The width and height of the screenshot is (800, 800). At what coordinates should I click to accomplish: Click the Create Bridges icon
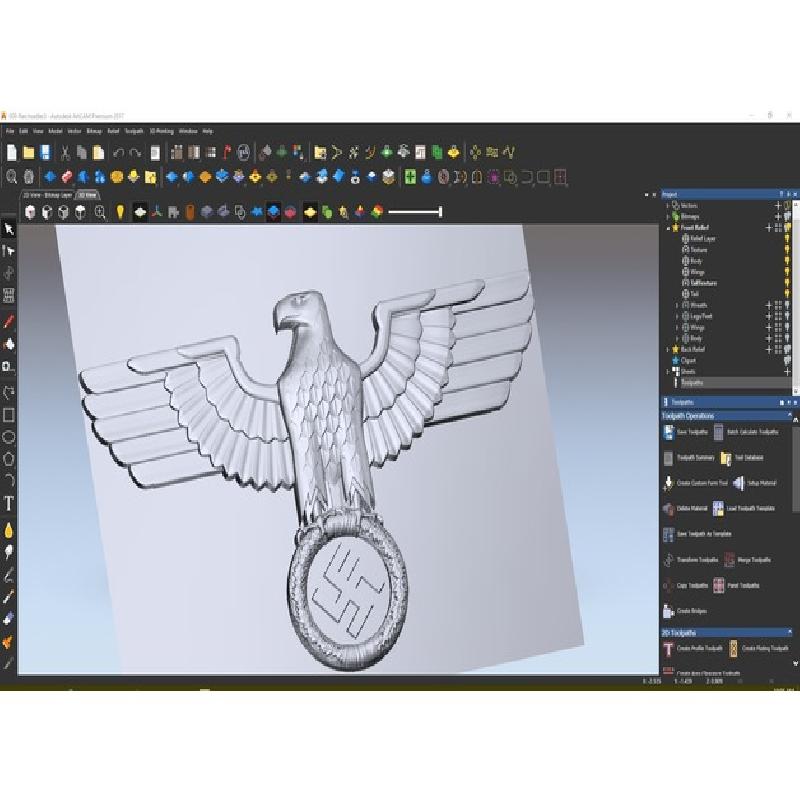[x=668, y=611]
